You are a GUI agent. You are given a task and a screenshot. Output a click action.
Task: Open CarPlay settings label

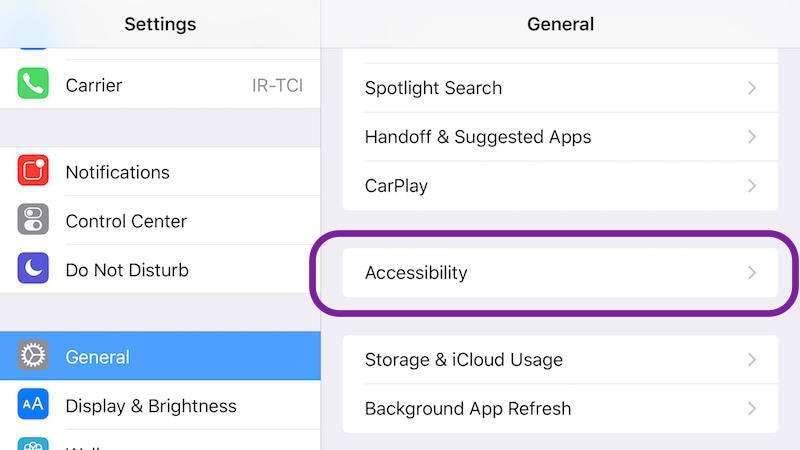[396, 186]
